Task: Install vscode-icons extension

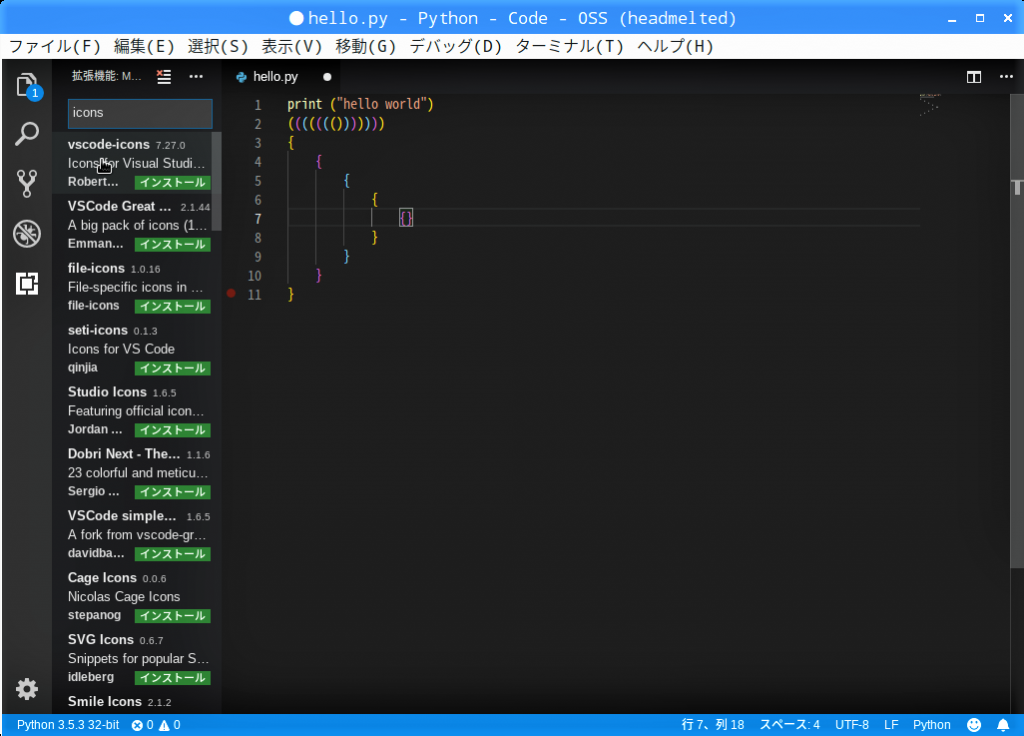Action: (x=172, y=183)
